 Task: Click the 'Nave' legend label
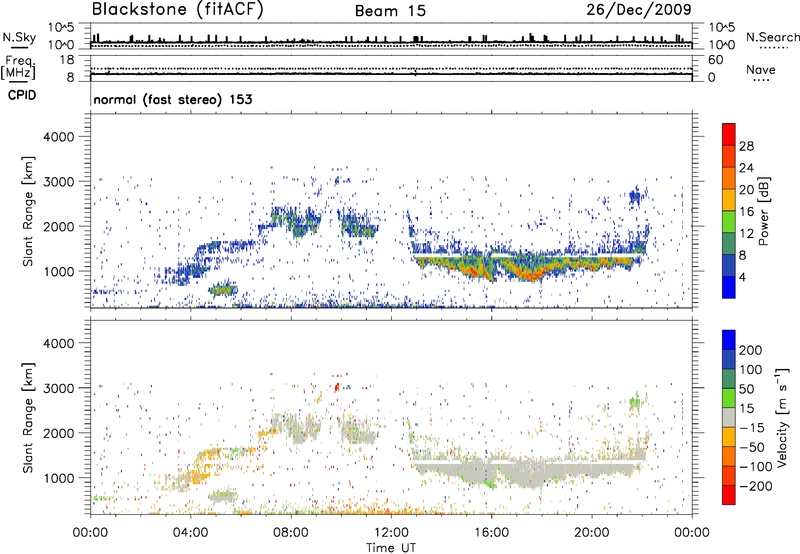click(x=761, y=69)
